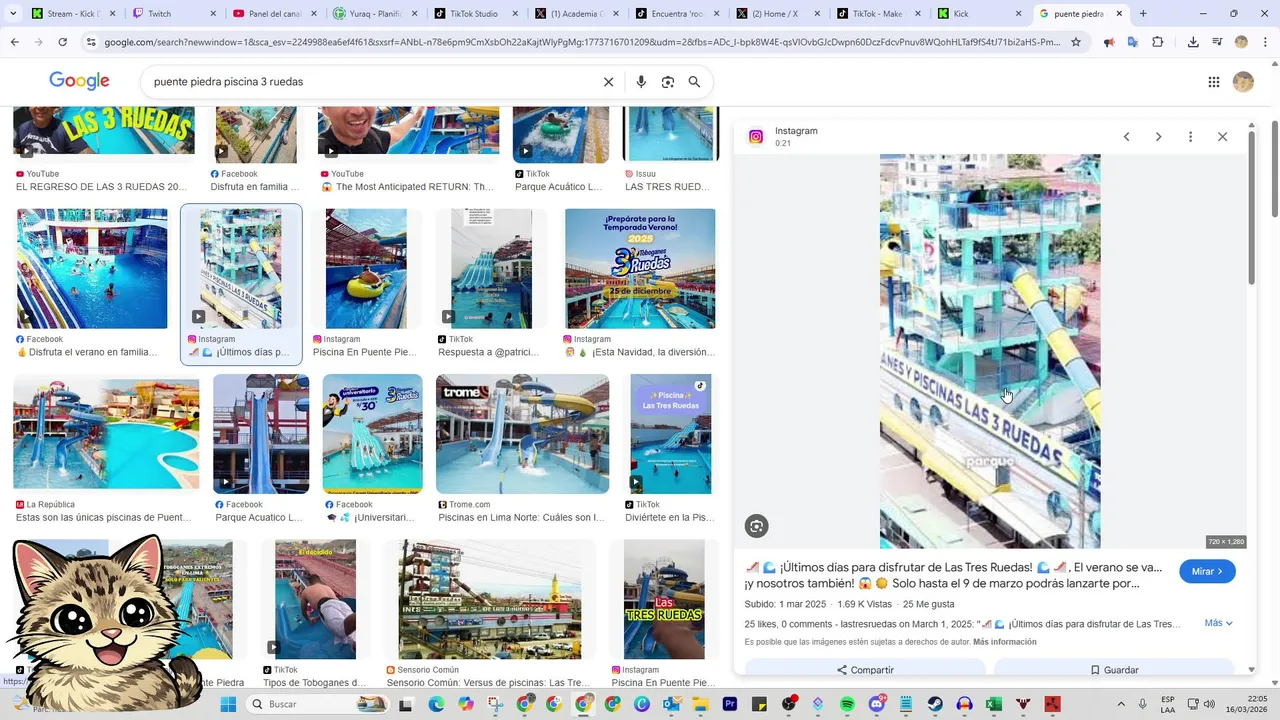This screenshot has height=720, width=1280.
Task: Open Discord from the taskbar
Action: [x=877, y=704]
